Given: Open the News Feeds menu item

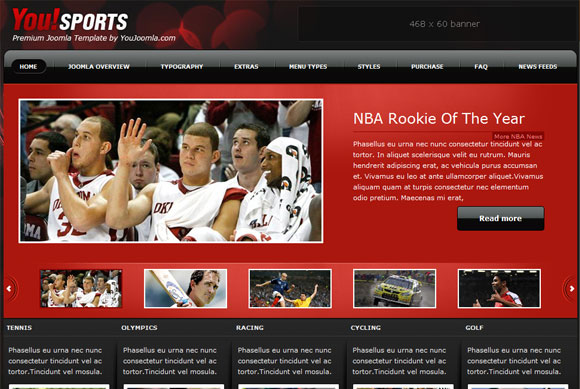Looking at the screenshot, I should 537,67.
